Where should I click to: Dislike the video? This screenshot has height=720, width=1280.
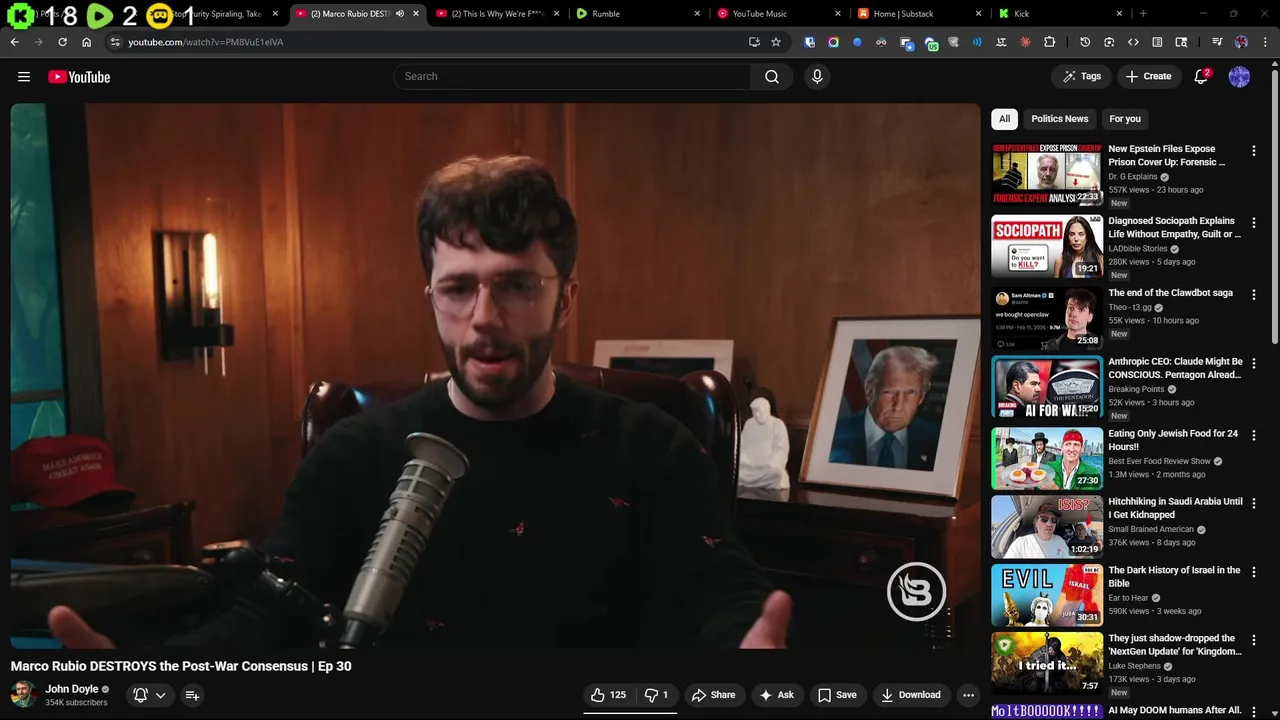point(657,695)
